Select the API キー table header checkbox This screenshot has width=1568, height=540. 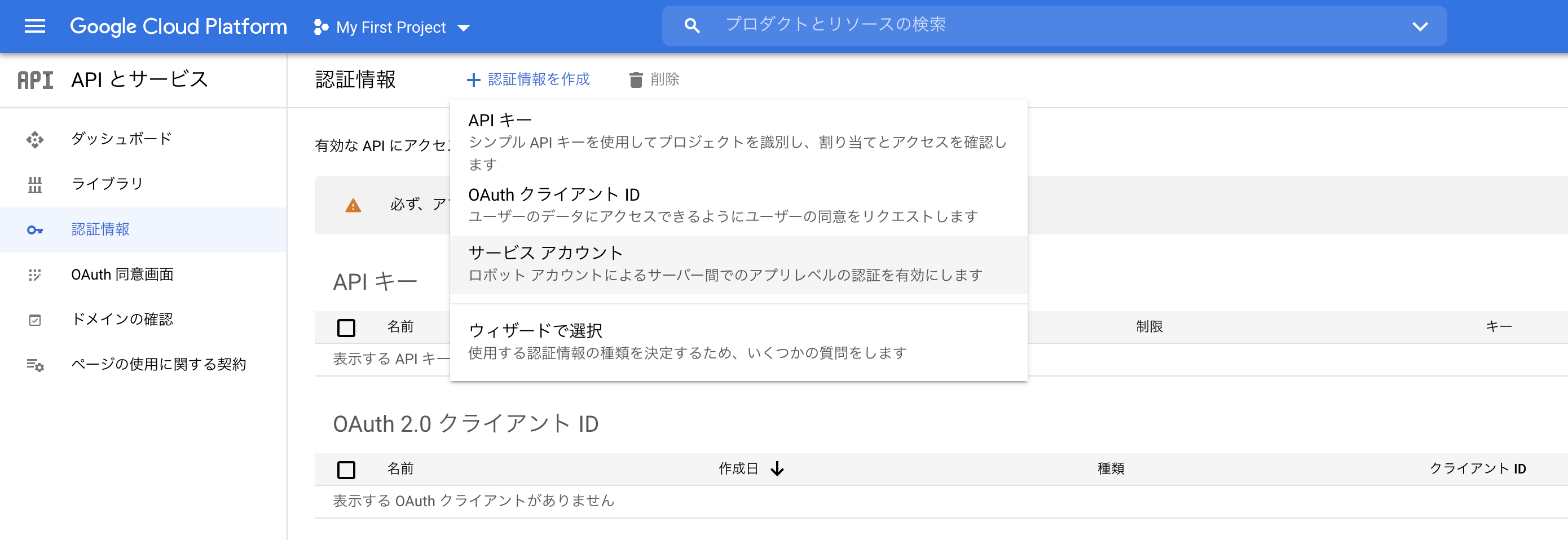click(x=346, y=327)
